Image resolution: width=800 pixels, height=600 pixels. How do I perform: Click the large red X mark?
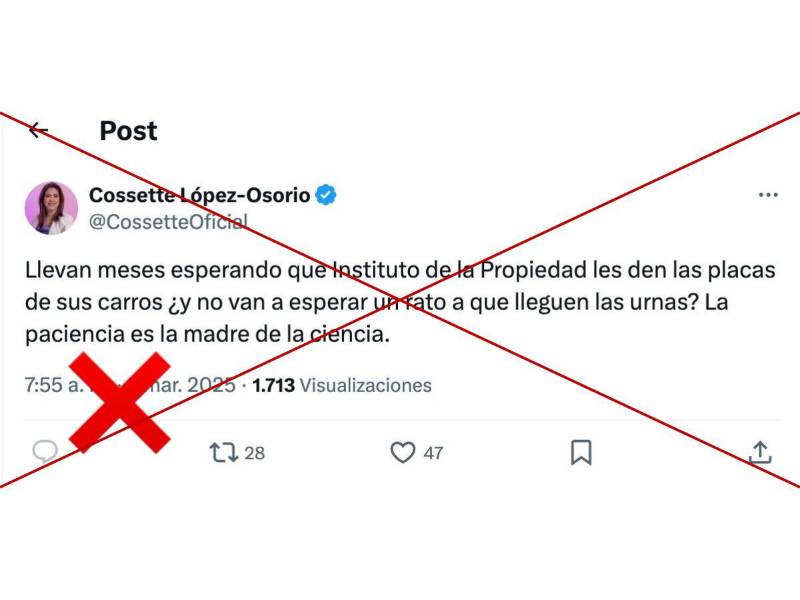point(119,402)
